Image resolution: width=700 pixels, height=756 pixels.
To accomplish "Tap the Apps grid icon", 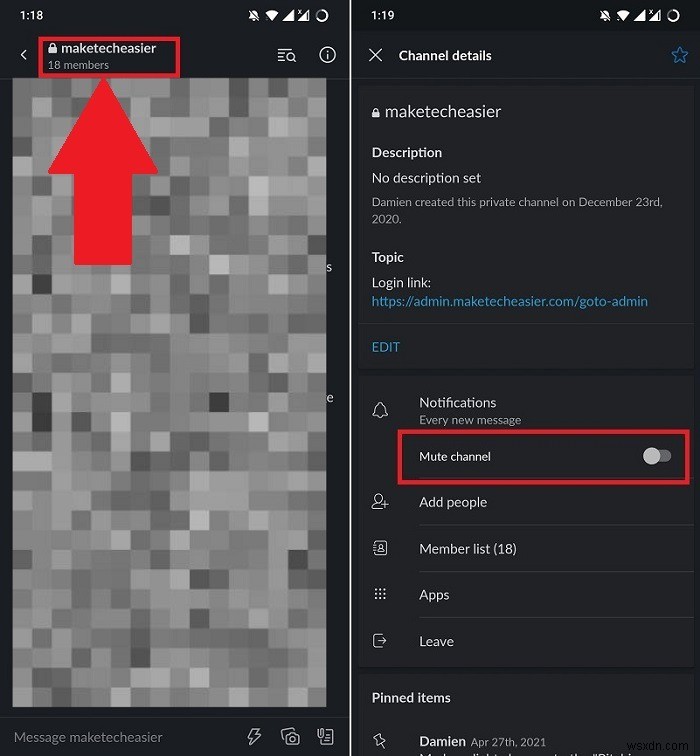I will (x=380, y=594).
